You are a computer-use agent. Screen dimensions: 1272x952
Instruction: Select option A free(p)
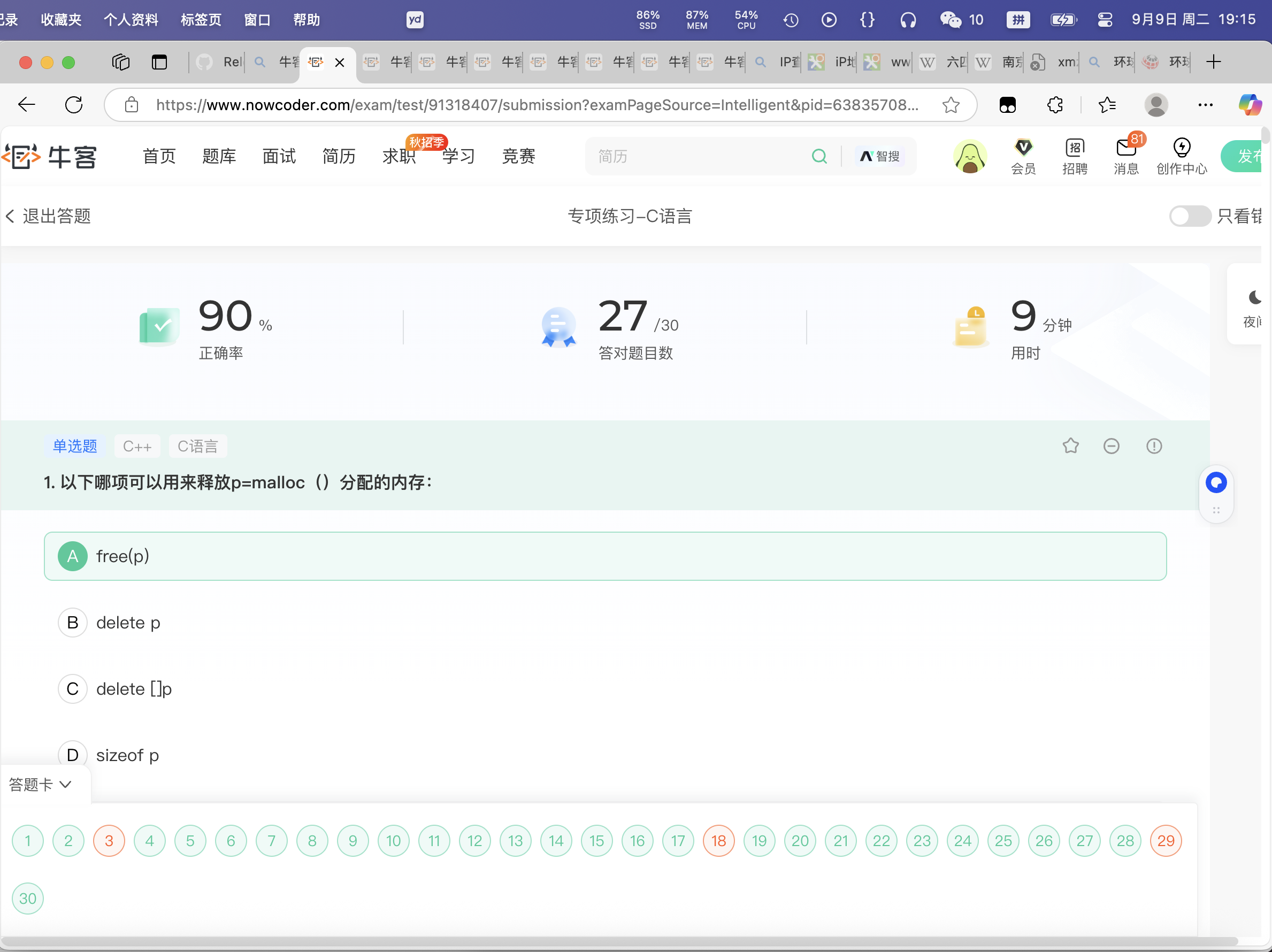605,556
